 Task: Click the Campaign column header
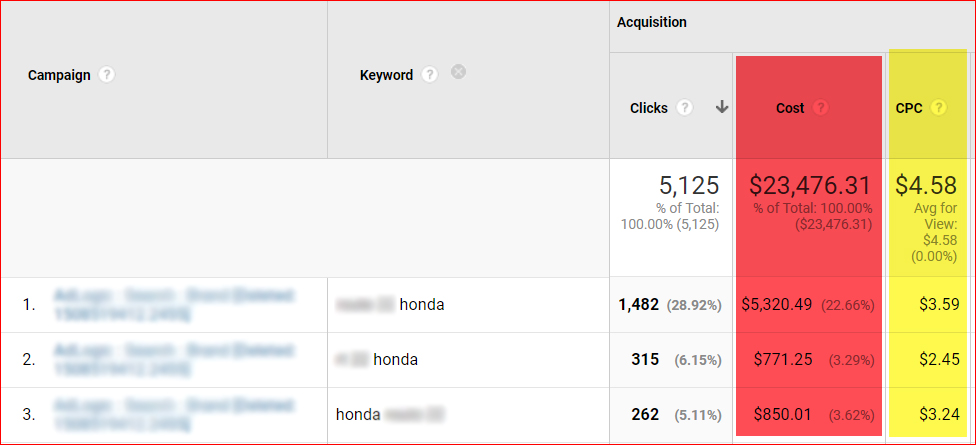point(59,75)
